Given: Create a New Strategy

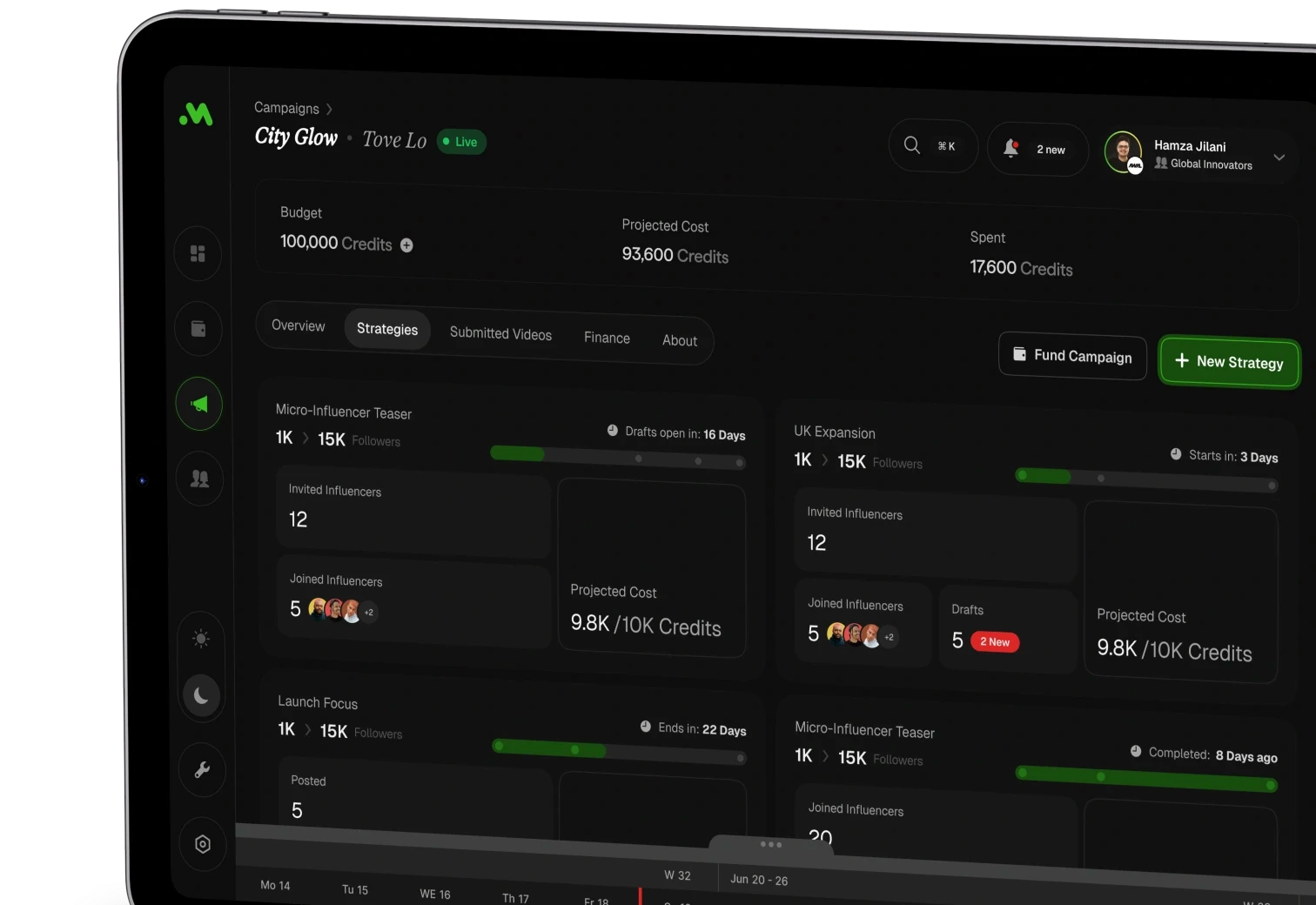Looking at the screenshot, I should [1229, 361].
